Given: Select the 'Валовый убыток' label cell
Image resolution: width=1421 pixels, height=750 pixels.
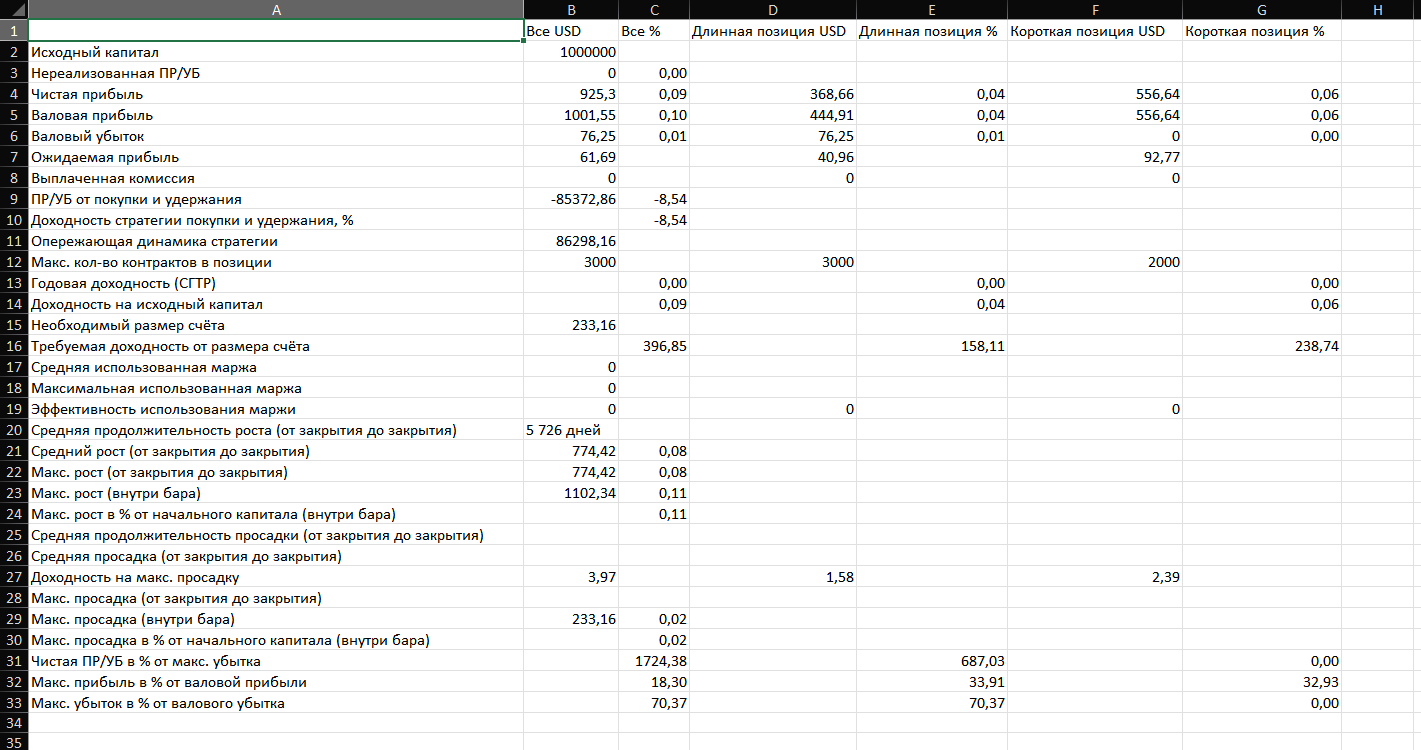Looking at the screenshot, I should click(276, 136).
